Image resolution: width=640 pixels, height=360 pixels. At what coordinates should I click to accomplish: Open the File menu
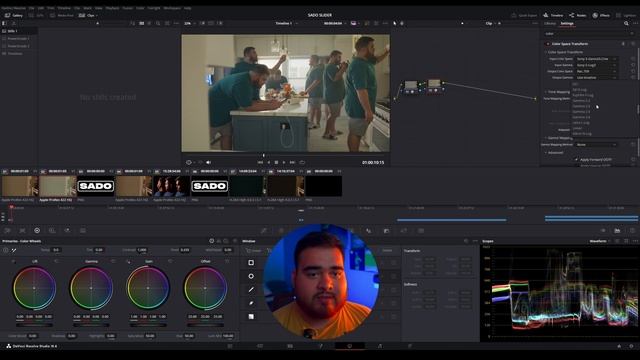pos(31,8)
